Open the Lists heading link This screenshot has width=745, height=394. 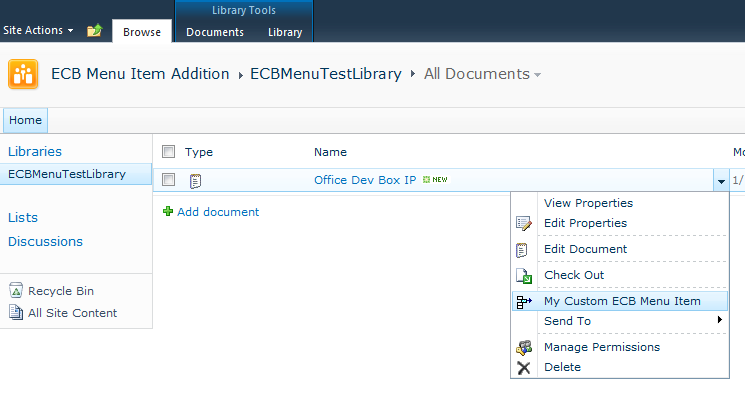coord(23,218)
